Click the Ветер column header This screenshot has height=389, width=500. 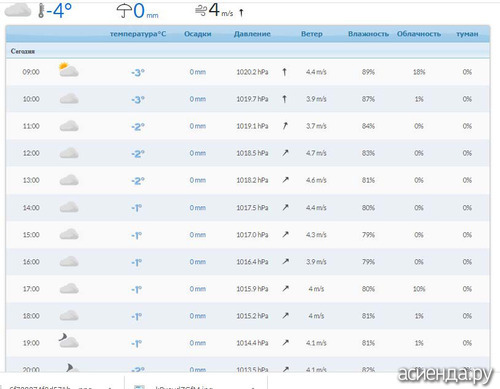(x=312, y=34)
